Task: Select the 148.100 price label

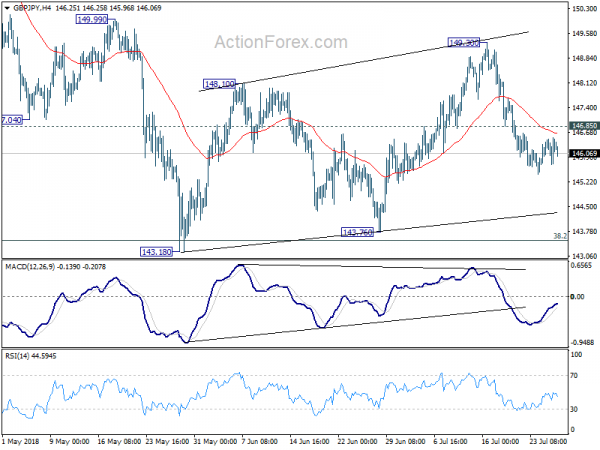Action: click(219, 84)
